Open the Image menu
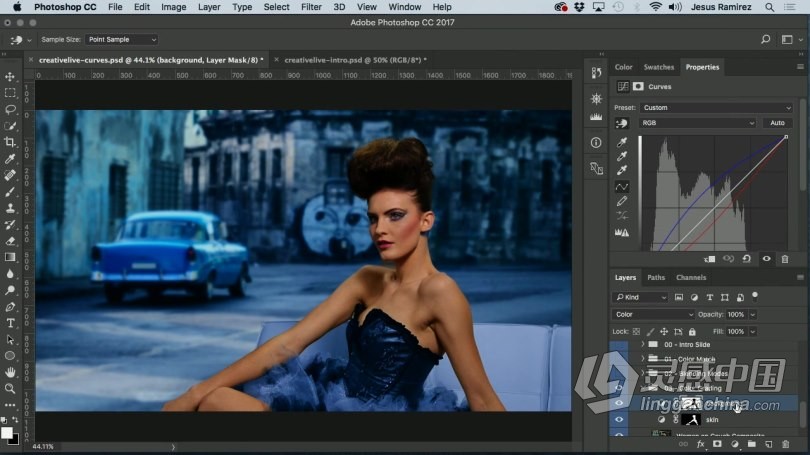 point(174,7)
